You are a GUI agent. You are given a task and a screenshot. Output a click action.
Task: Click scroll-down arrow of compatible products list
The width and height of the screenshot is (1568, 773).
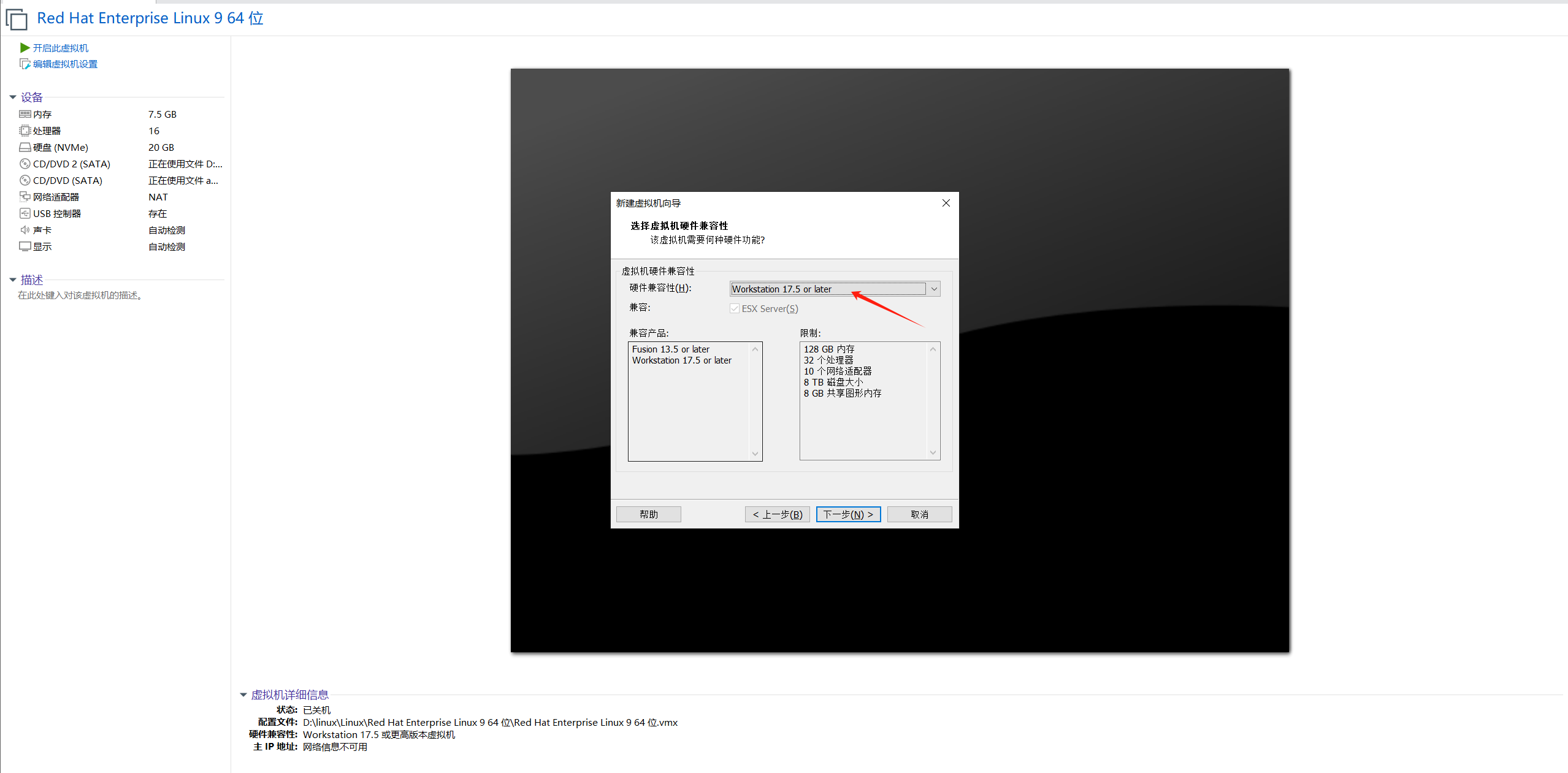pyautogui.click(x=755, y=454)
